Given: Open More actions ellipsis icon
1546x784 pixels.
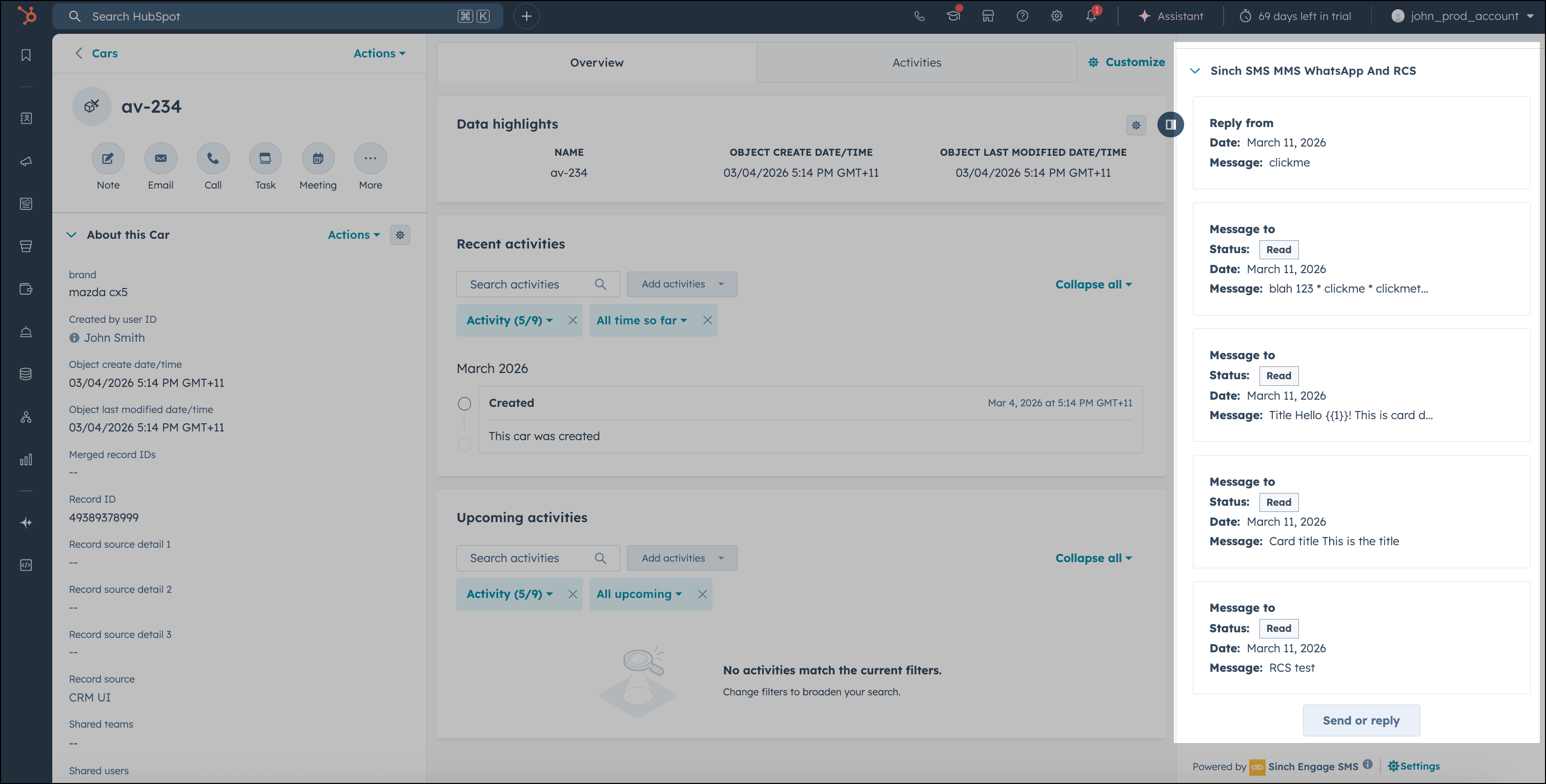Looking at the screenshot, I should click(x=370, y=158).
